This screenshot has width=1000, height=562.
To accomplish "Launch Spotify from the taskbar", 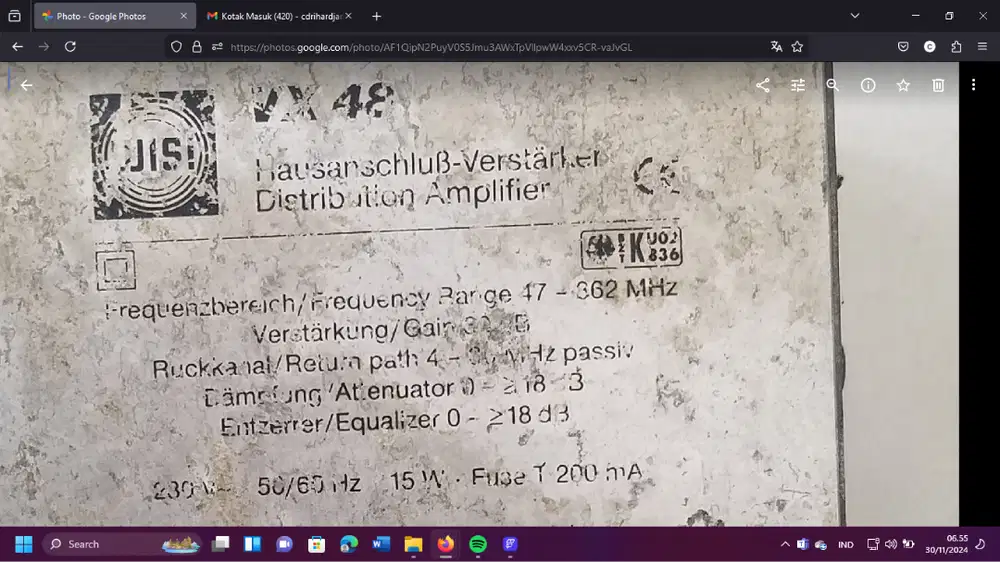I will tap(478, 544).
